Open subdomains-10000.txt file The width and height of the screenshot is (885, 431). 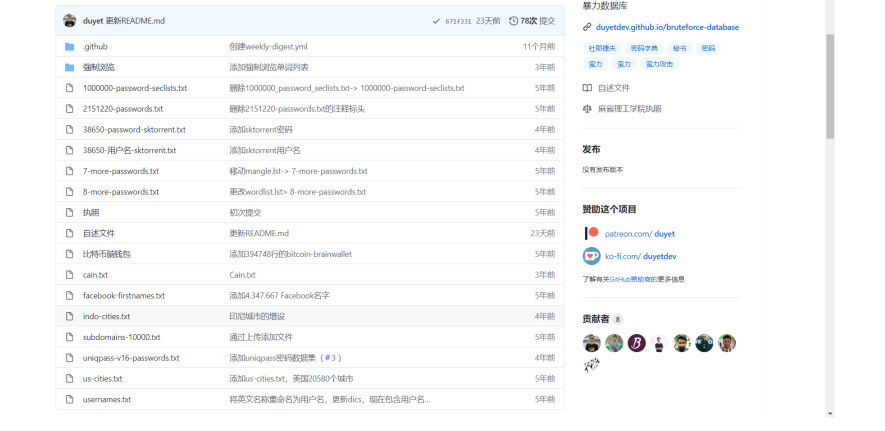tap(121, 337)
